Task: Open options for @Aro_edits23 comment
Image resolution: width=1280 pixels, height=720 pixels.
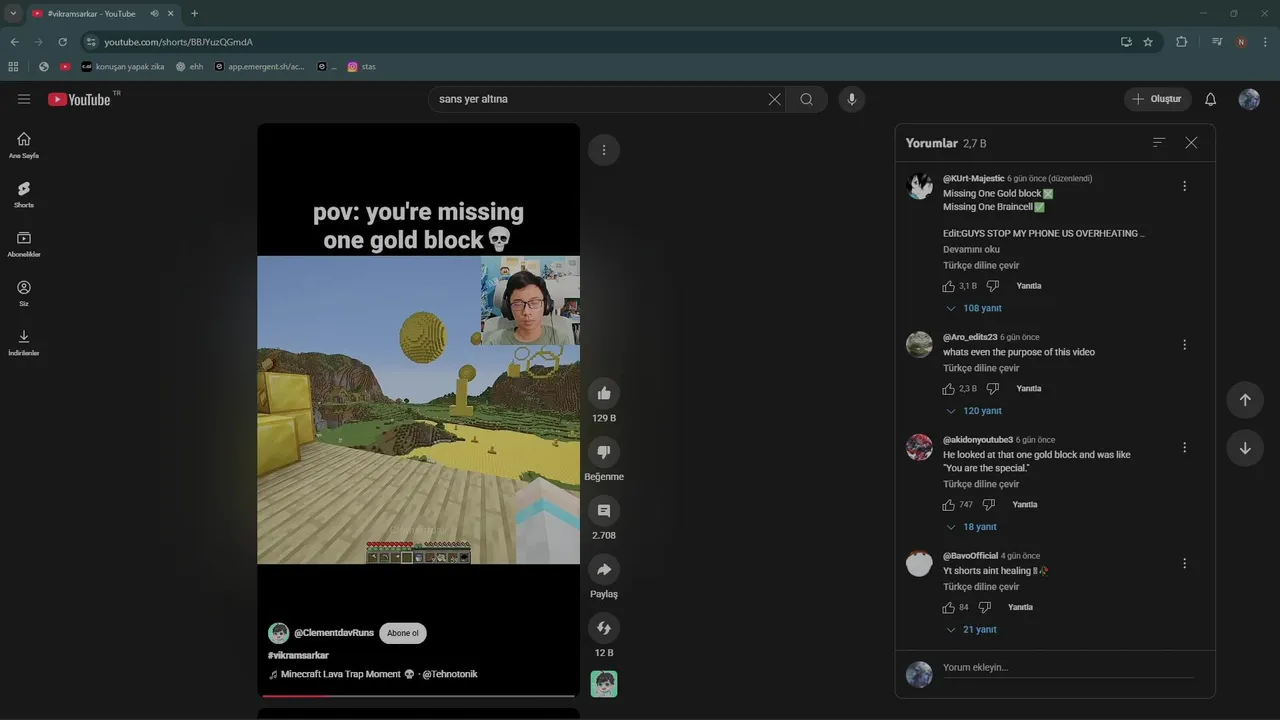Action: 1184,345
